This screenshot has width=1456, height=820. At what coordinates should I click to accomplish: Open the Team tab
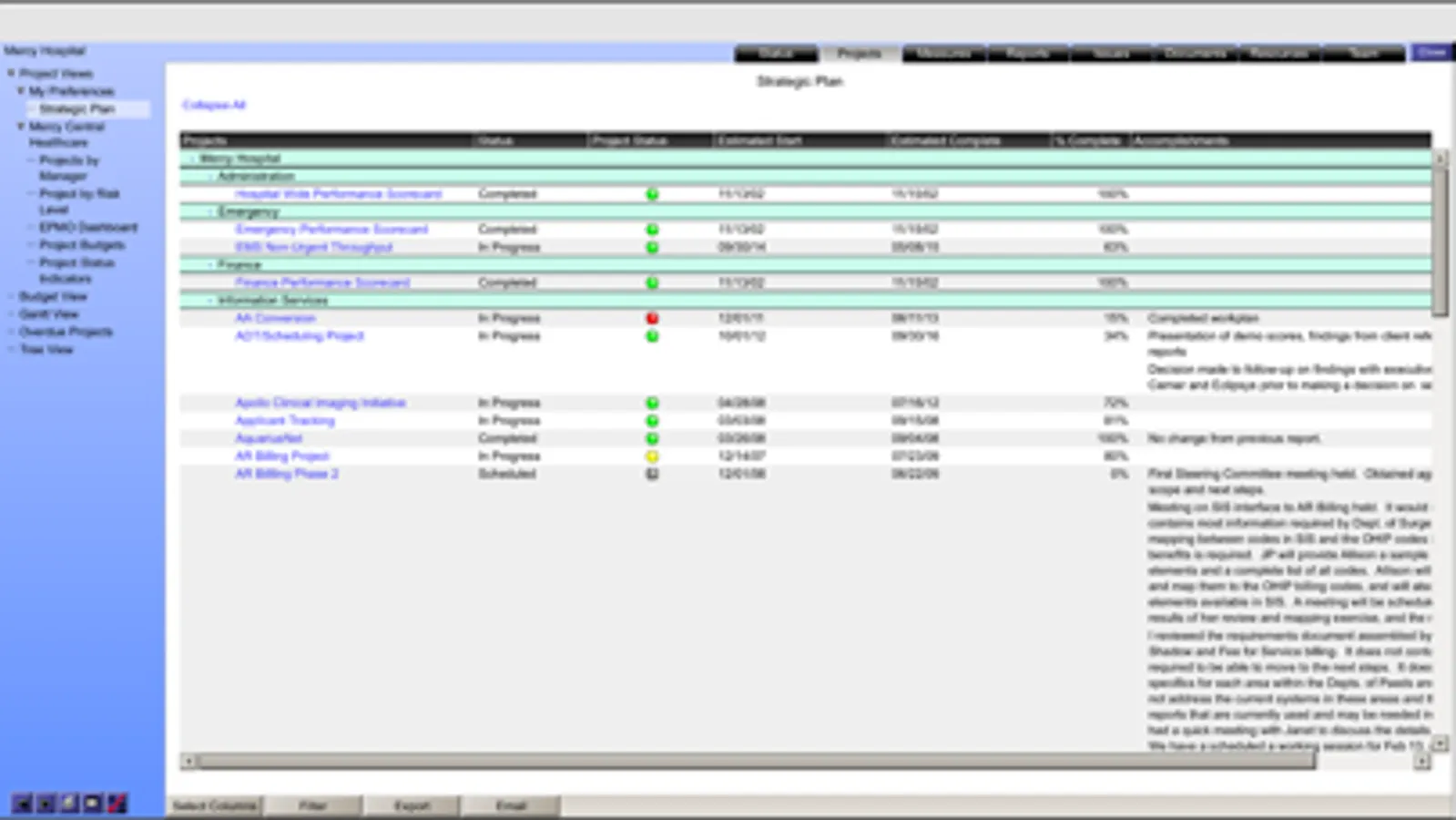click(1363, 53)
